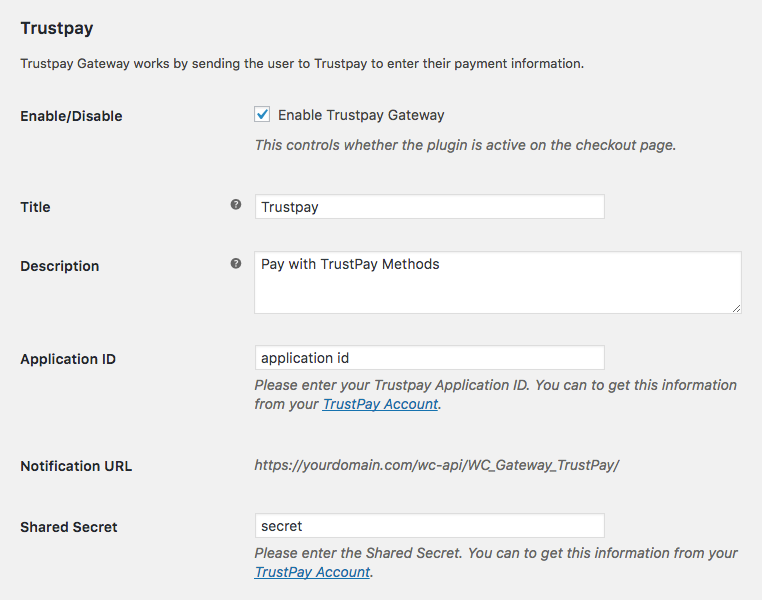Click the 'Trustpay Gateway works by sending' intro text
The width and height of the screenshot is (762, 600).
pos(302,64)
